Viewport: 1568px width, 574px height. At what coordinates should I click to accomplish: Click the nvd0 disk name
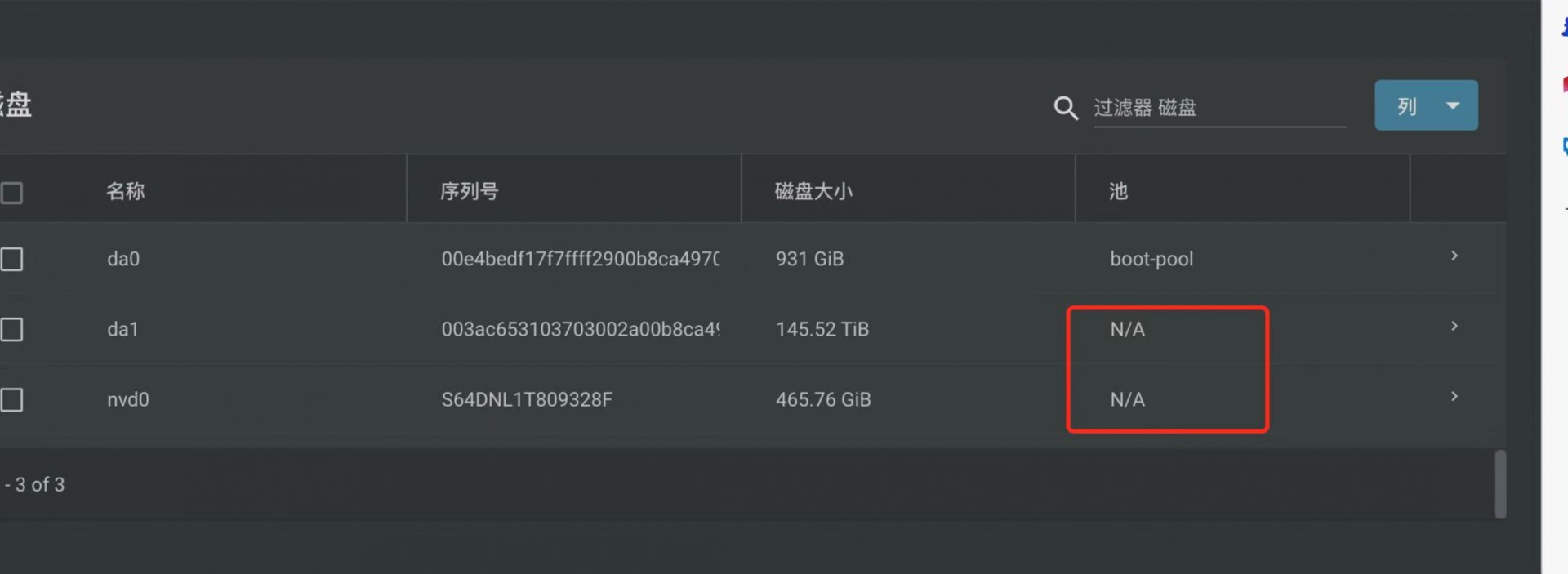pos(128,400)
